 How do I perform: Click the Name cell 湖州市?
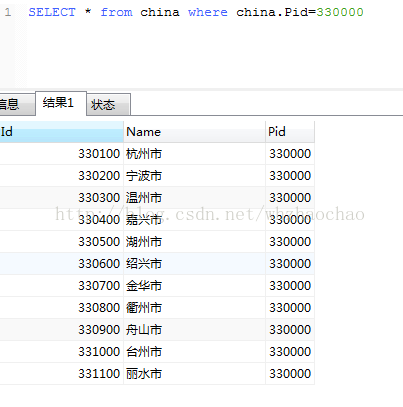pos(194,242)
